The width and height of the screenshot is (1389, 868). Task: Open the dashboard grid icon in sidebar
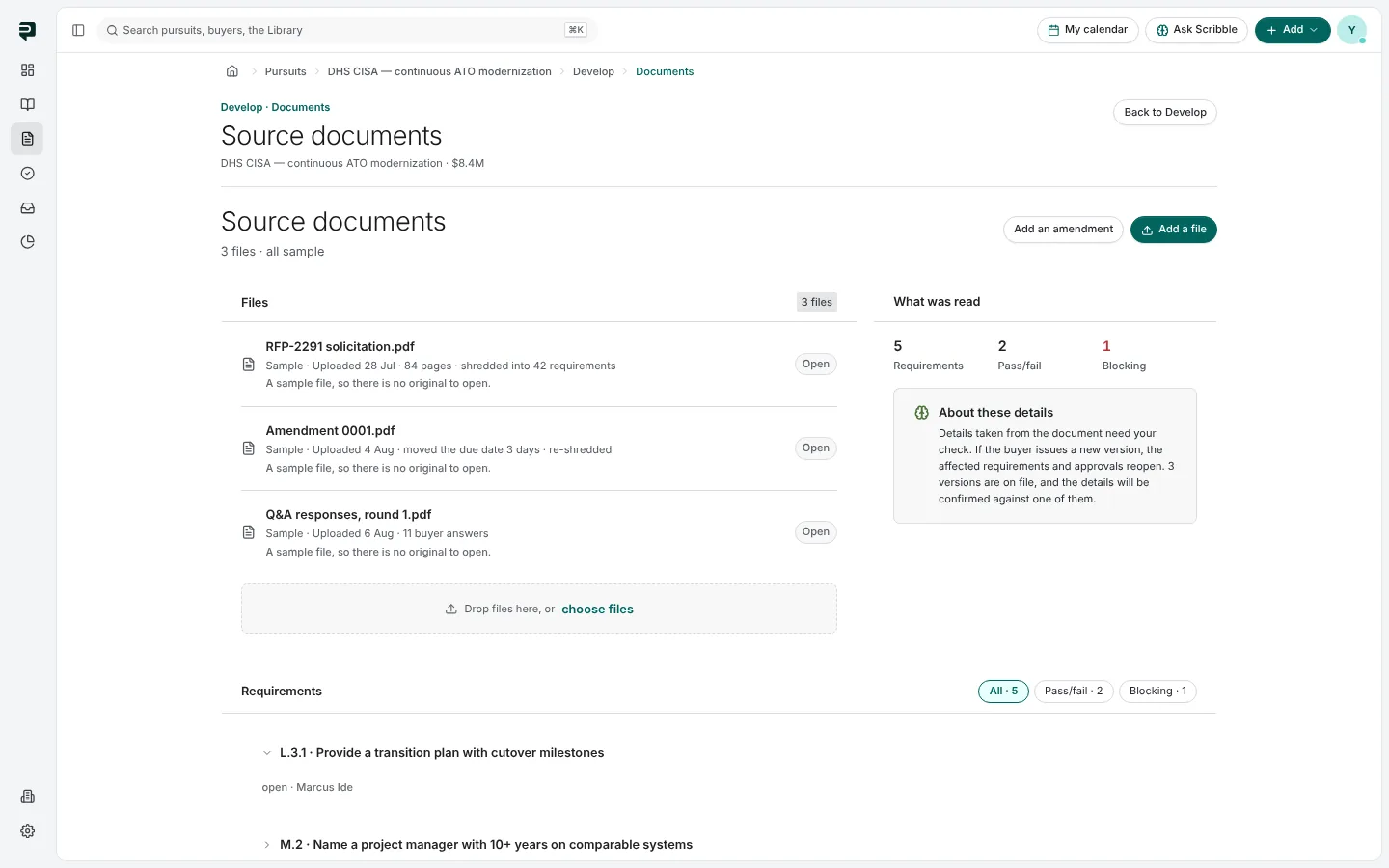tap(27, 70)
